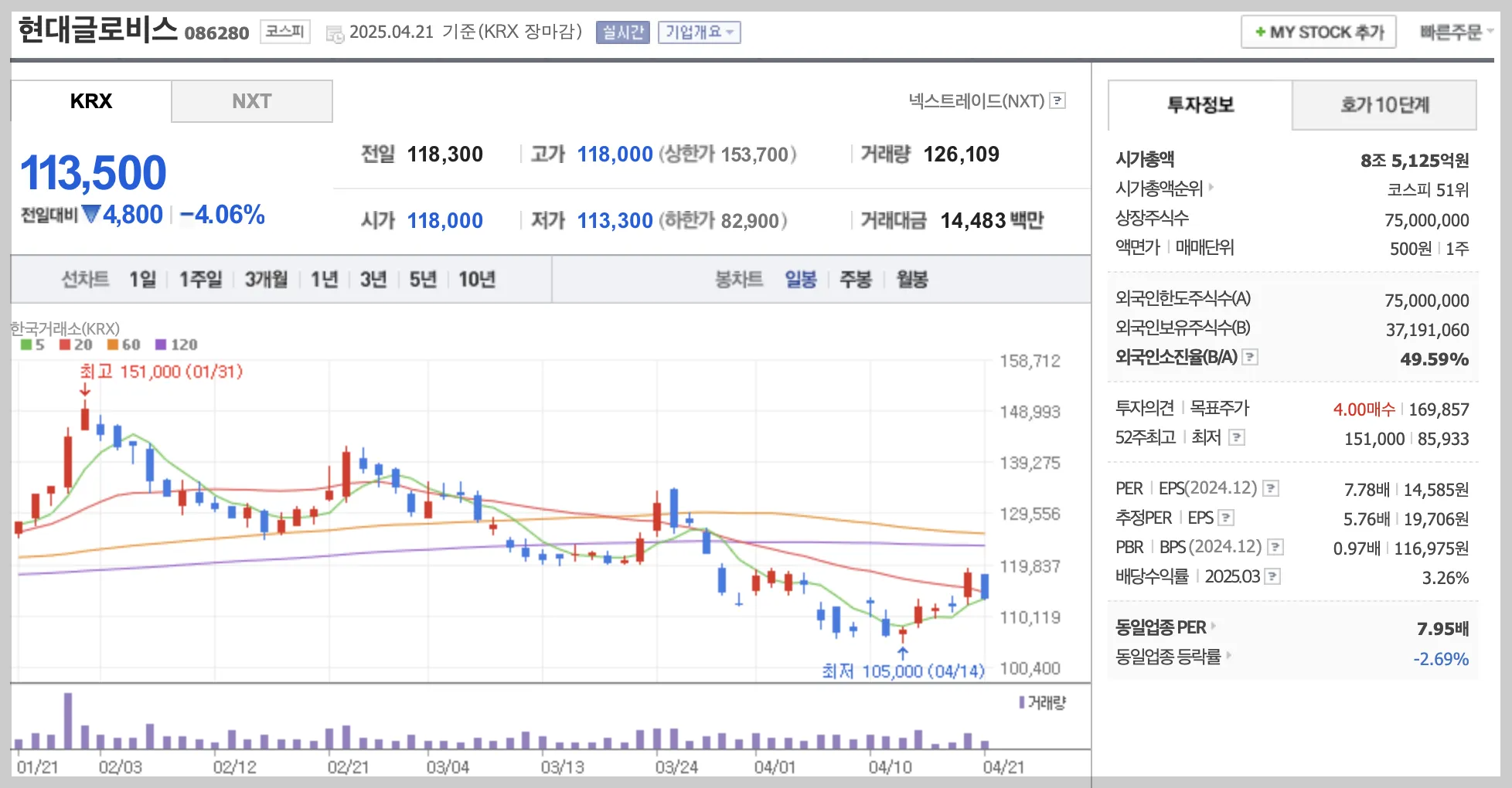Viewport: 1512px width, 788px height.
Task: Click the 저가 value 113,300
Action: (615, 221)
